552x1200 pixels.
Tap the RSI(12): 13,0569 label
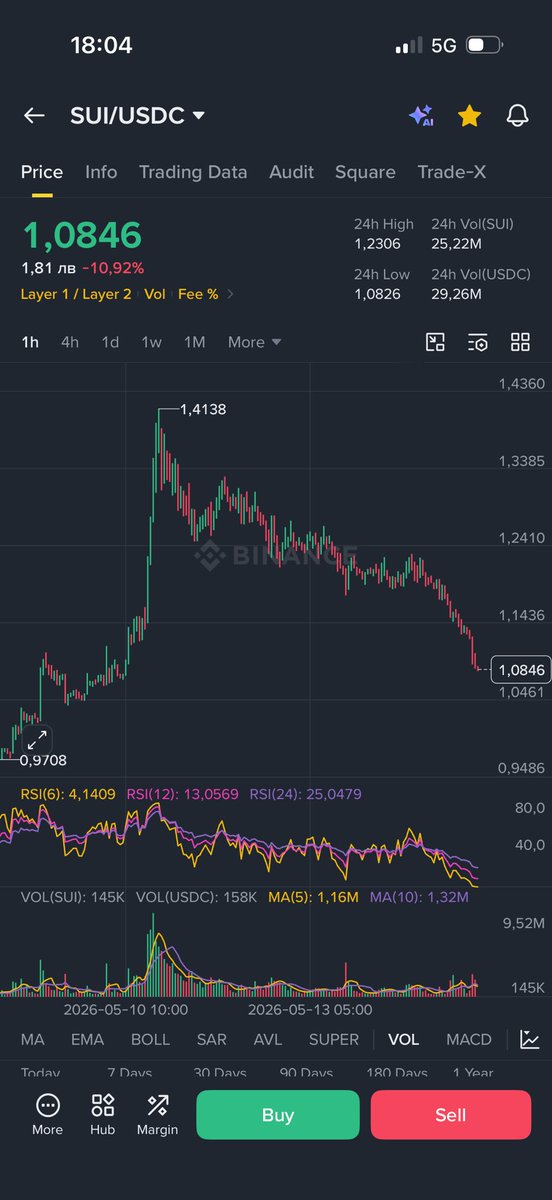tap(182, 794)
